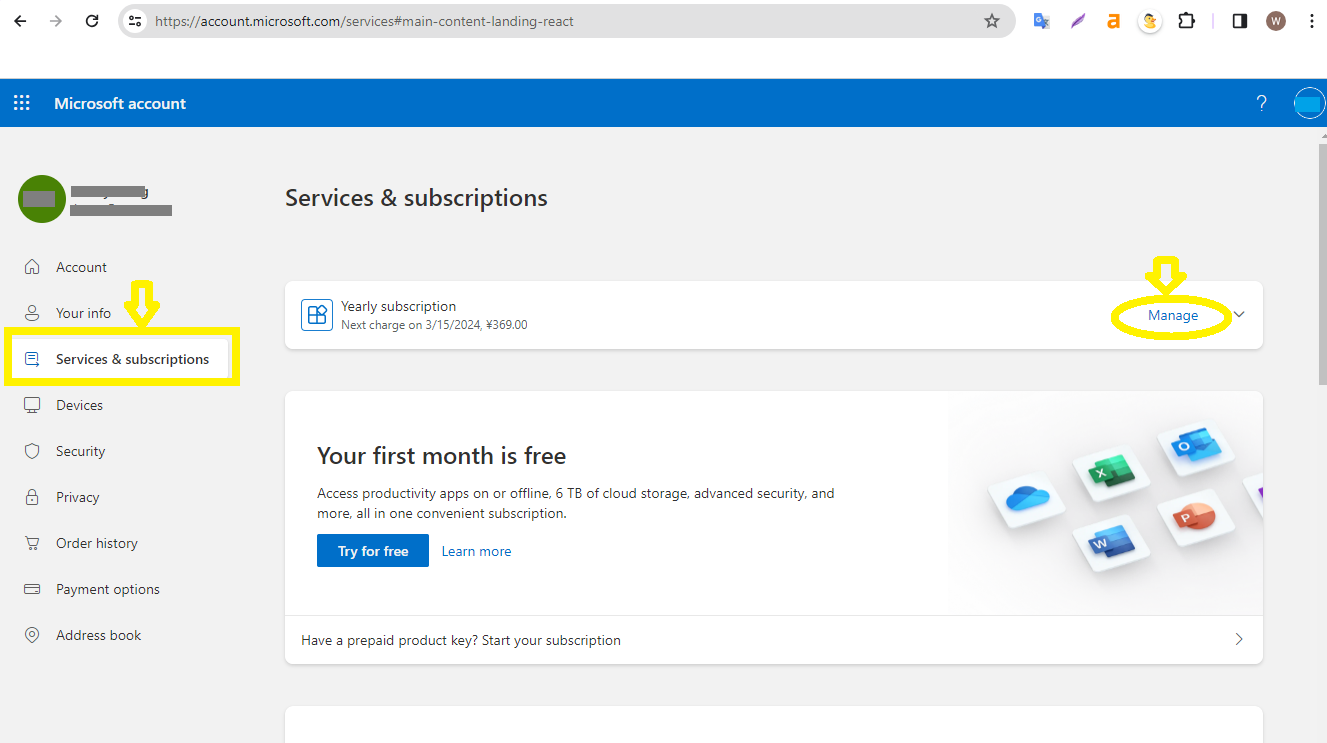Click 'Your first month is free' heading
The image size is (1327, 743).
click(x=441, y=456)
